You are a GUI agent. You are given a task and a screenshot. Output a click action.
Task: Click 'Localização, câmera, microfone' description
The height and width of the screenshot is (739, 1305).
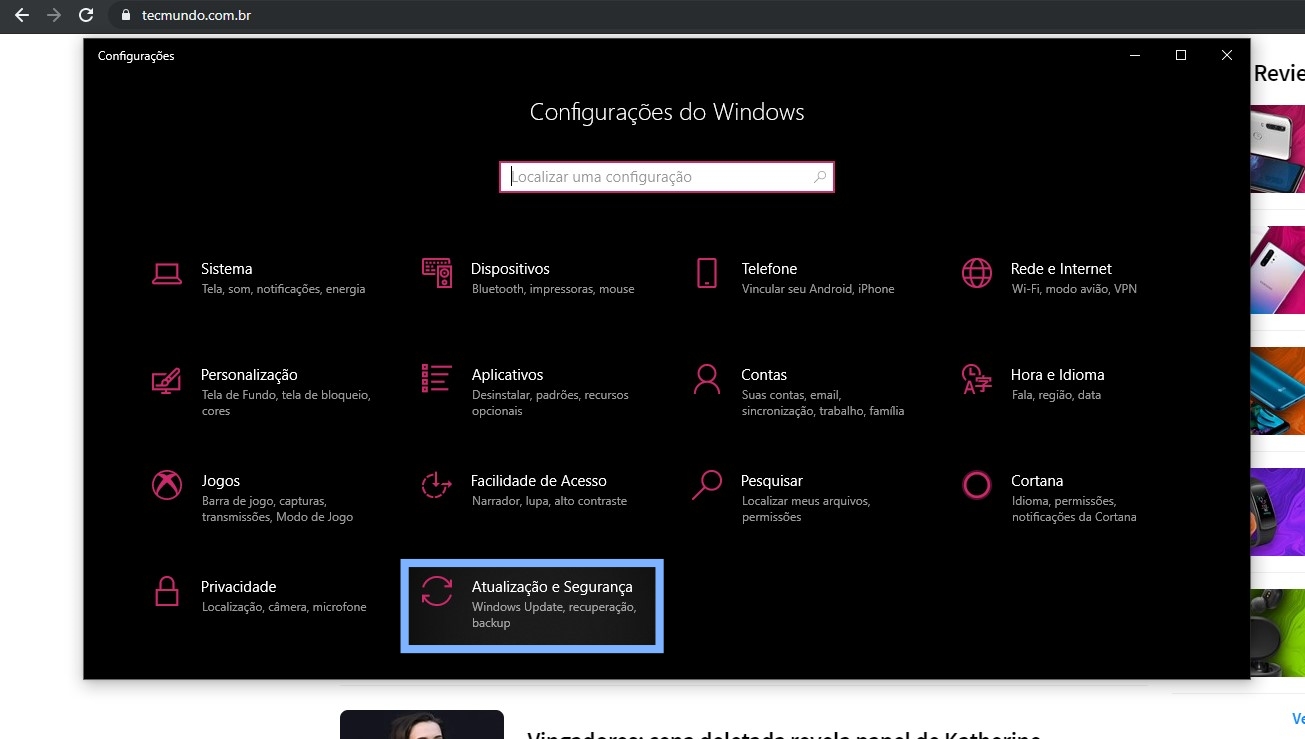pos(284,607)
